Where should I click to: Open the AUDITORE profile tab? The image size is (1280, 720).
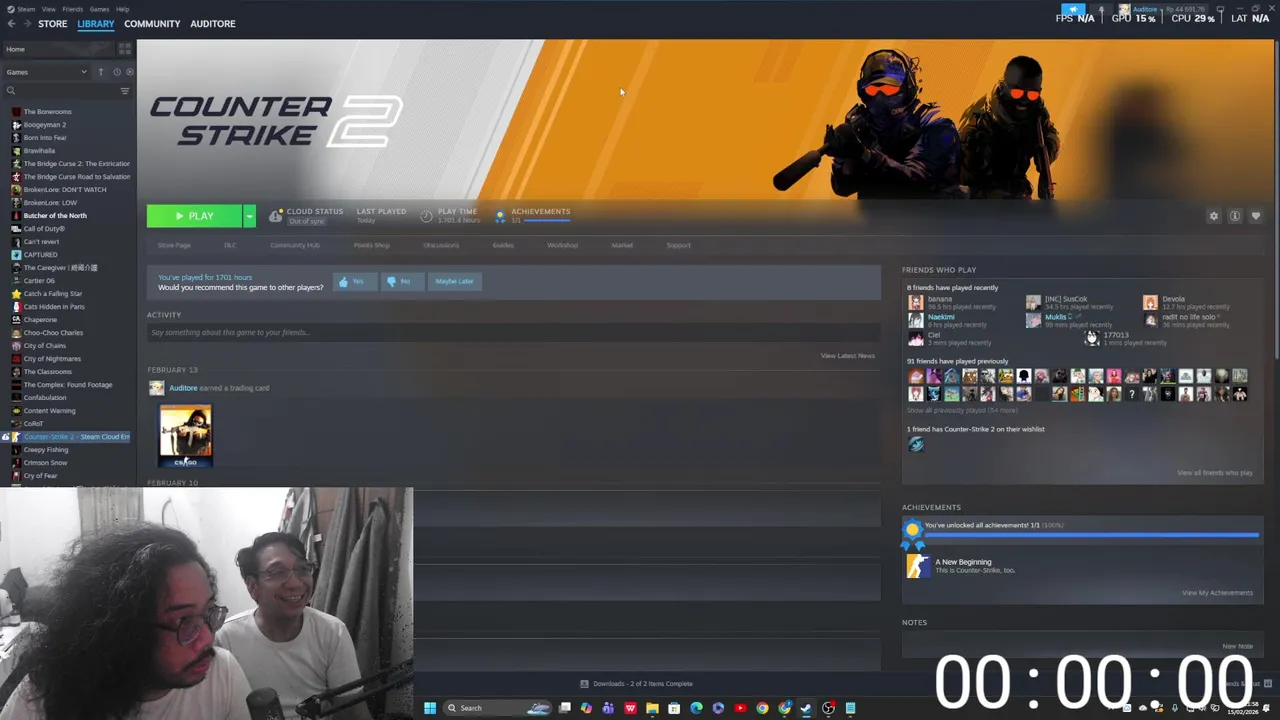point(213,24)
